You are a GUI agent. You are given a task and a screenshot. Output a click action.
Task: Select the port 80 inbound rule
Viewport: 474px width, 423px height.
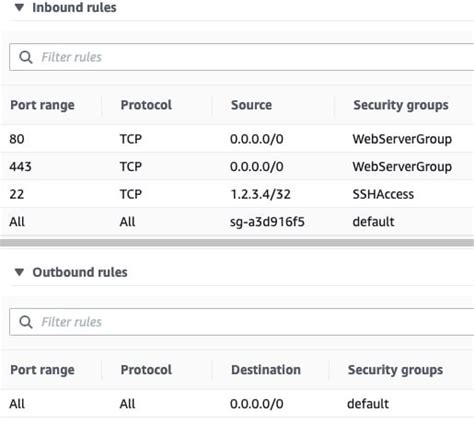coord(237,139)
